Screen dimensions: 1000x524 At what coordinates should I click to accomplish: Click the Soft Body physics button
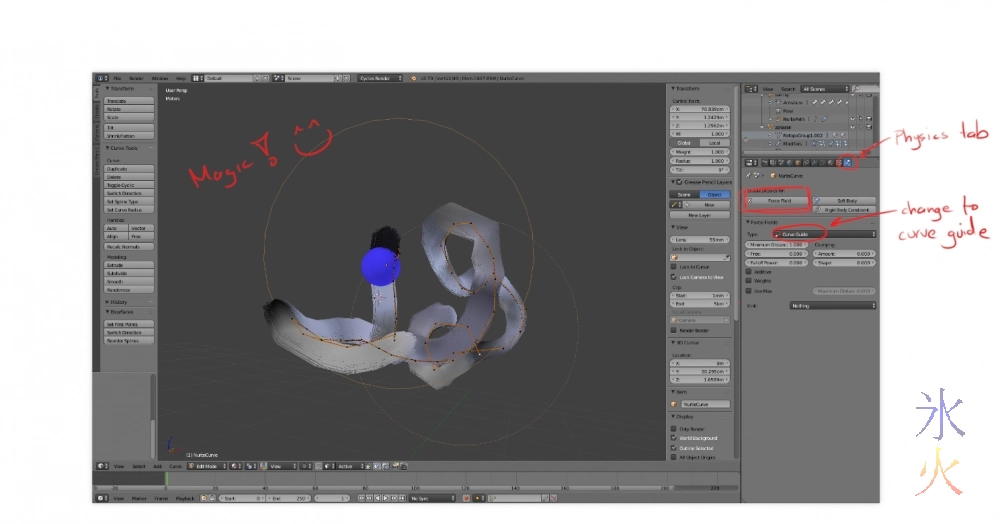coord(845,201)
